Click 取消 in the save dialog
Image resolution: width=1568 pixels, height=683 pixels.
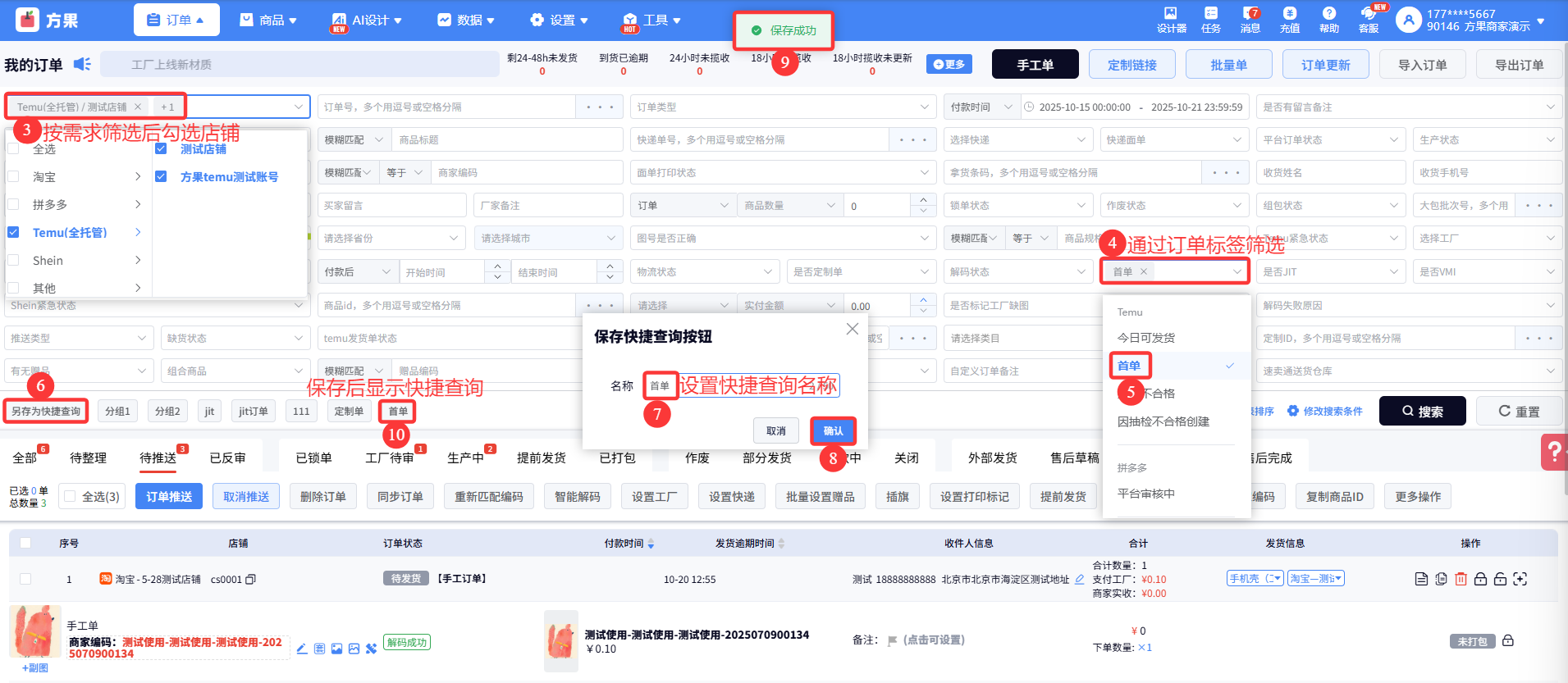(x=776, y=430)
